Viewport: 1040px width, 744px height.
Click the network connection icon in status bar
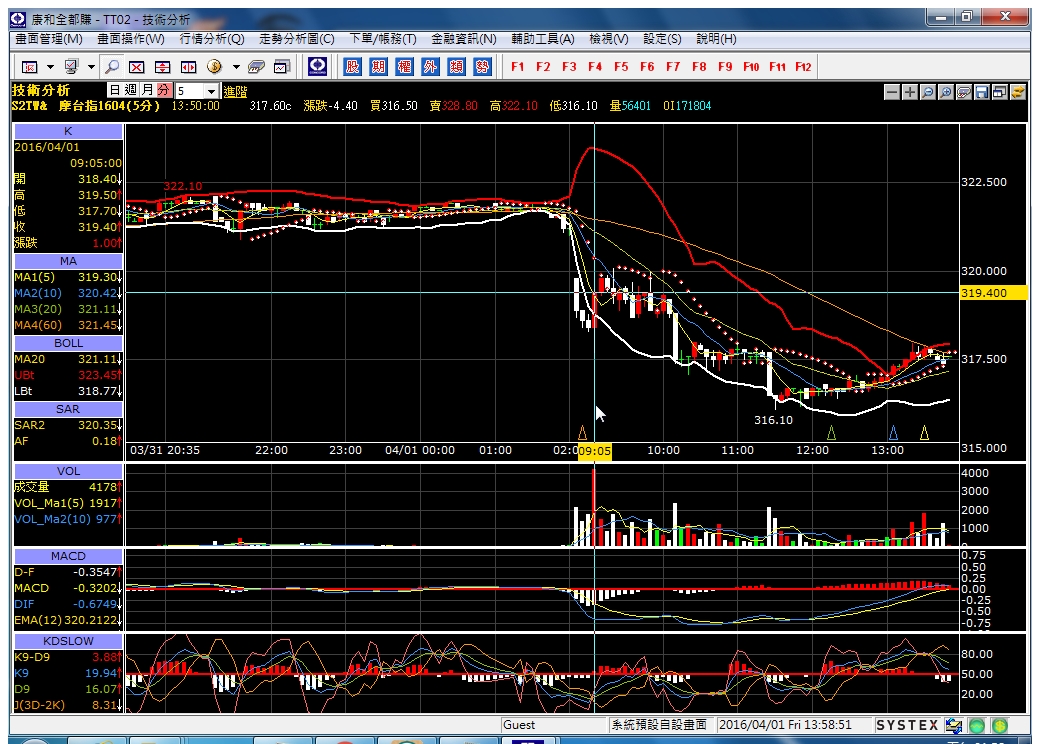coord(954,725)
